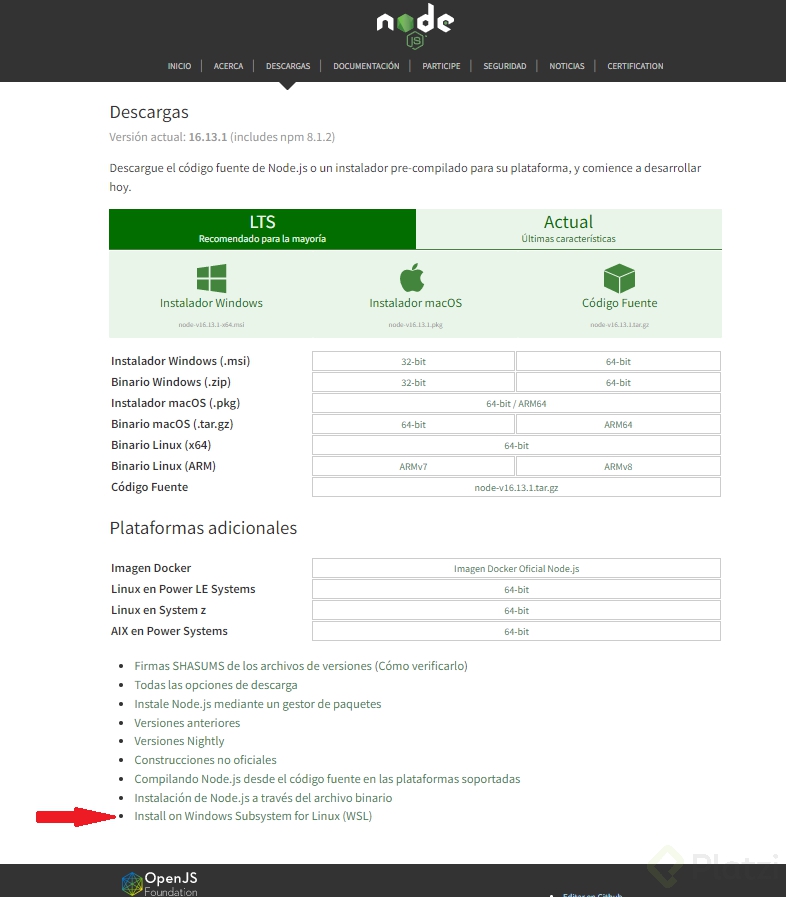Open Construcciones no oficiales link
Viewport: 786px width, 897px height.
(x=205, y=760)
